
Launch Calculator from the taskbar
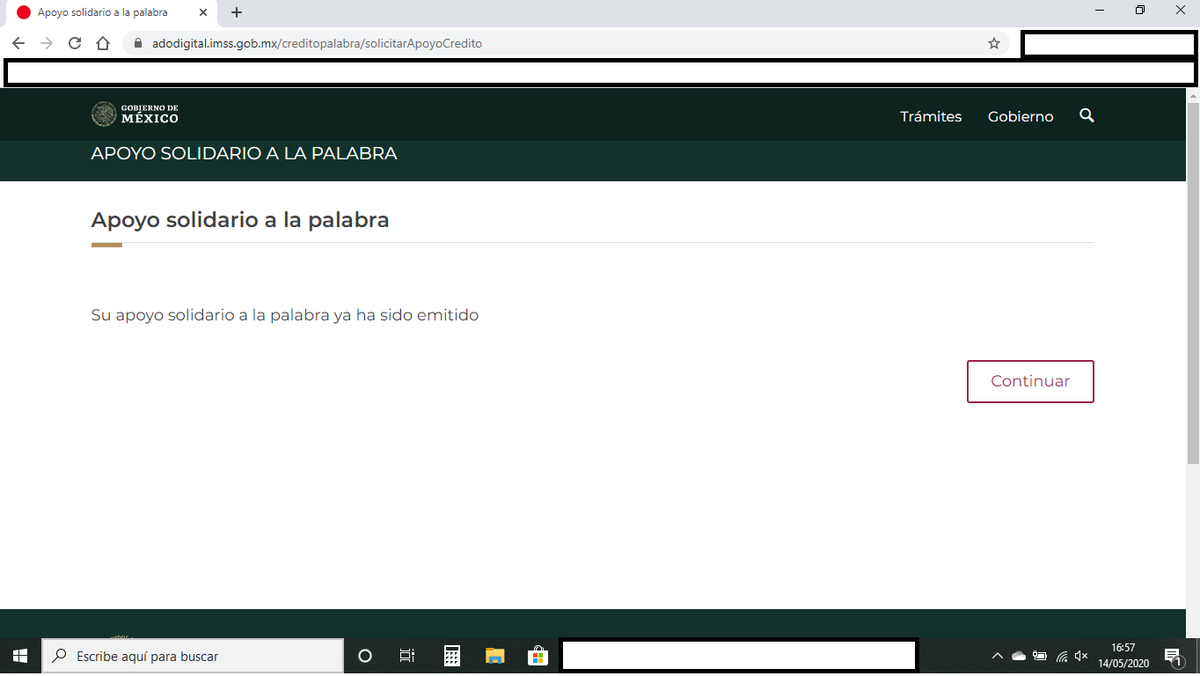click(x=452, y=656)
